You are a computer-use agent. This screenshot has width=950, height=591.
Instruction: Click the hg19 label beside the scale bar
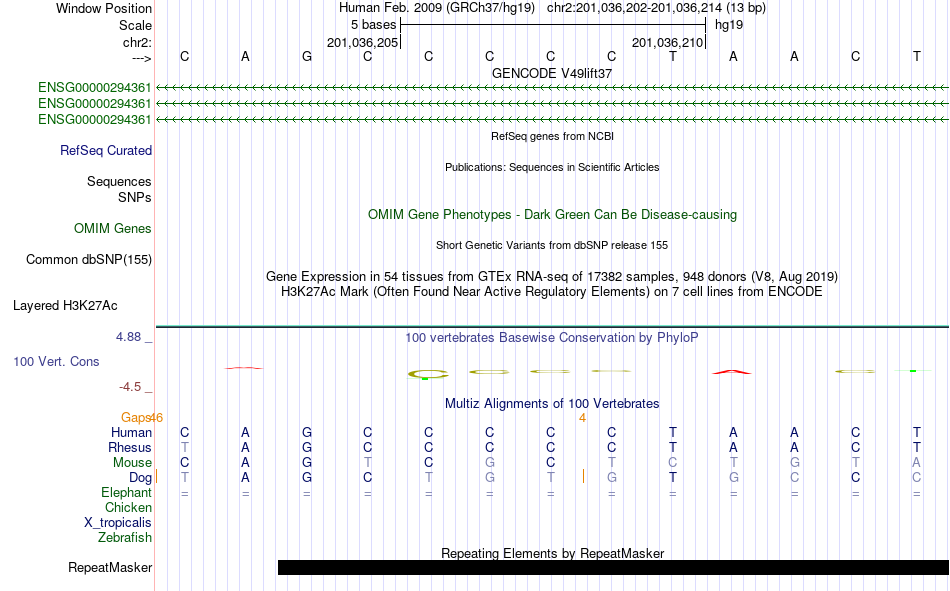[729, 25]
